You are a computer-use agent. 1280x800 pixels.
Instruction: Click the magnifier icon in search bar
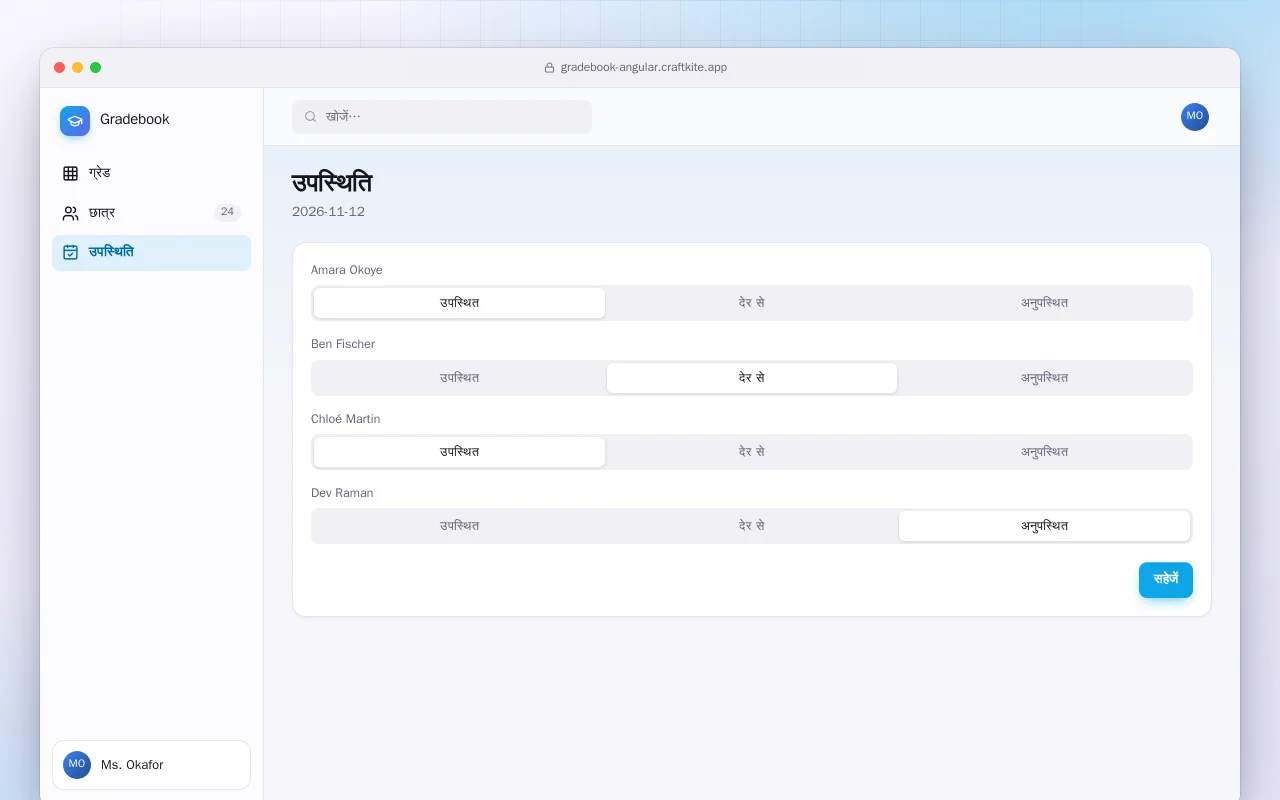(311, 117)
